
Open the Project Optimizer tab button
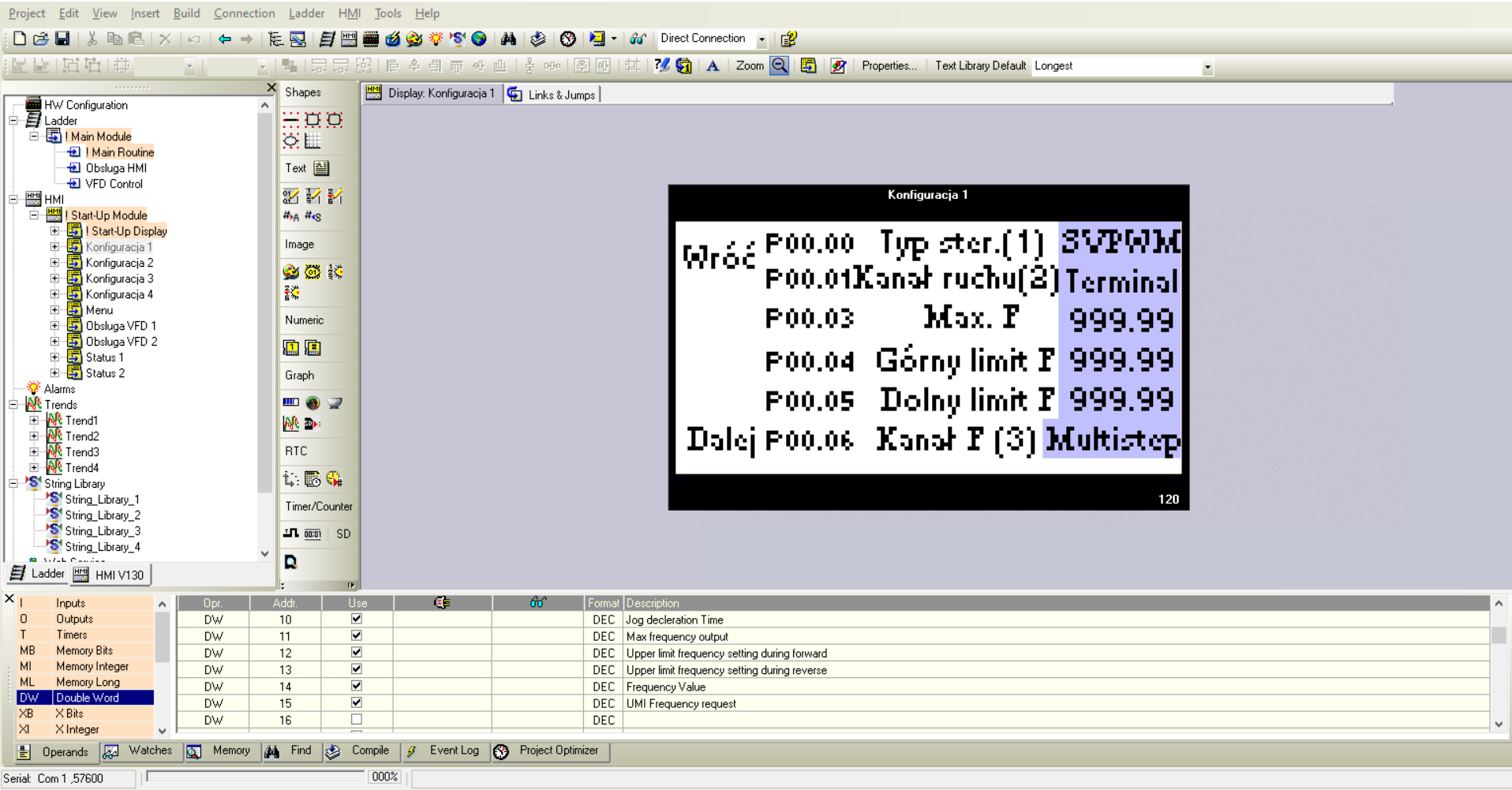pyautogui.click(x=549, y=751)
